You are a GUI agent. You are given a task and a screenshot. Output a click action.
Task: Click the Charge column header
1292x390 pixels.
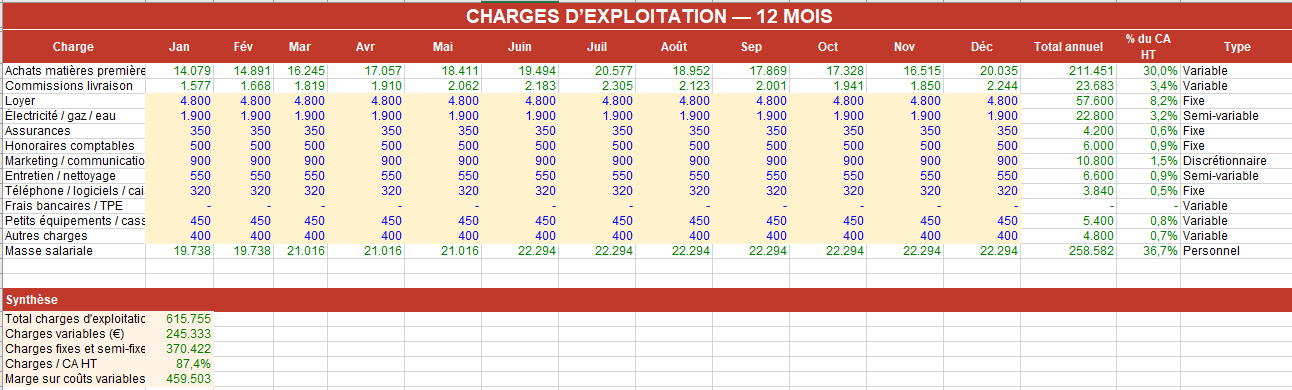[x=73, y=47]
